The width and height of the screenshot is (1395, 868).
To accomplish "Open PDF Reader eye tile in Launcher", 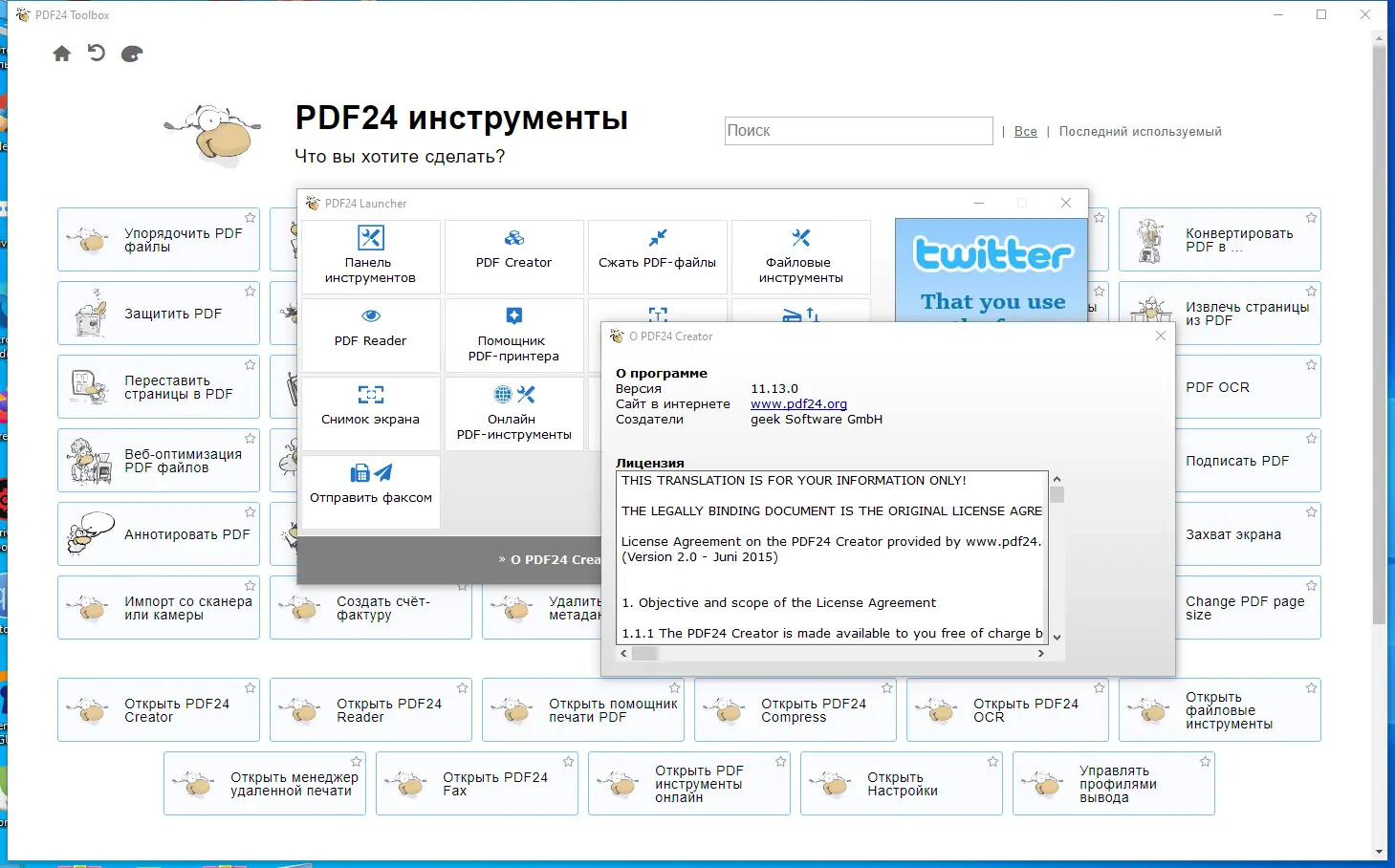I will (x=371, y=336).
